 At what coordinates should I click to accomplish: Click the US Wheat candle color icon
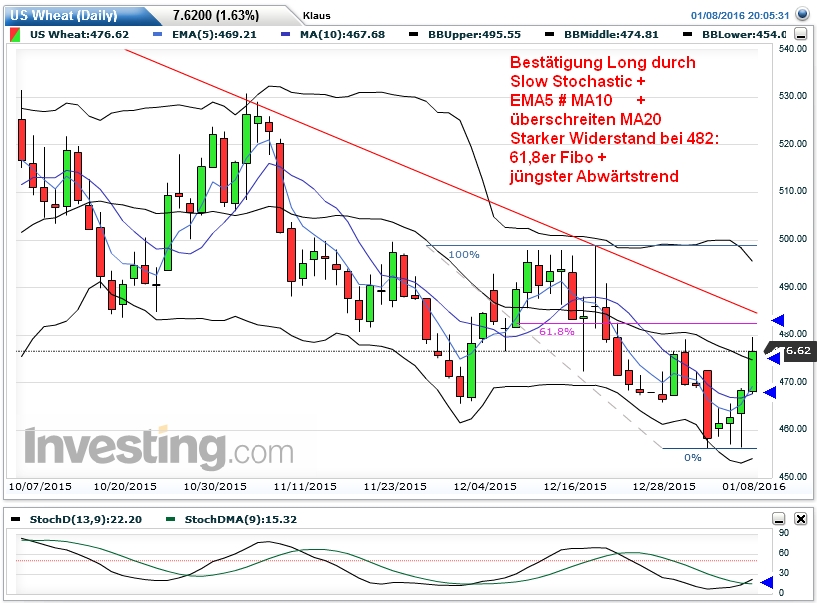[15, 34]
